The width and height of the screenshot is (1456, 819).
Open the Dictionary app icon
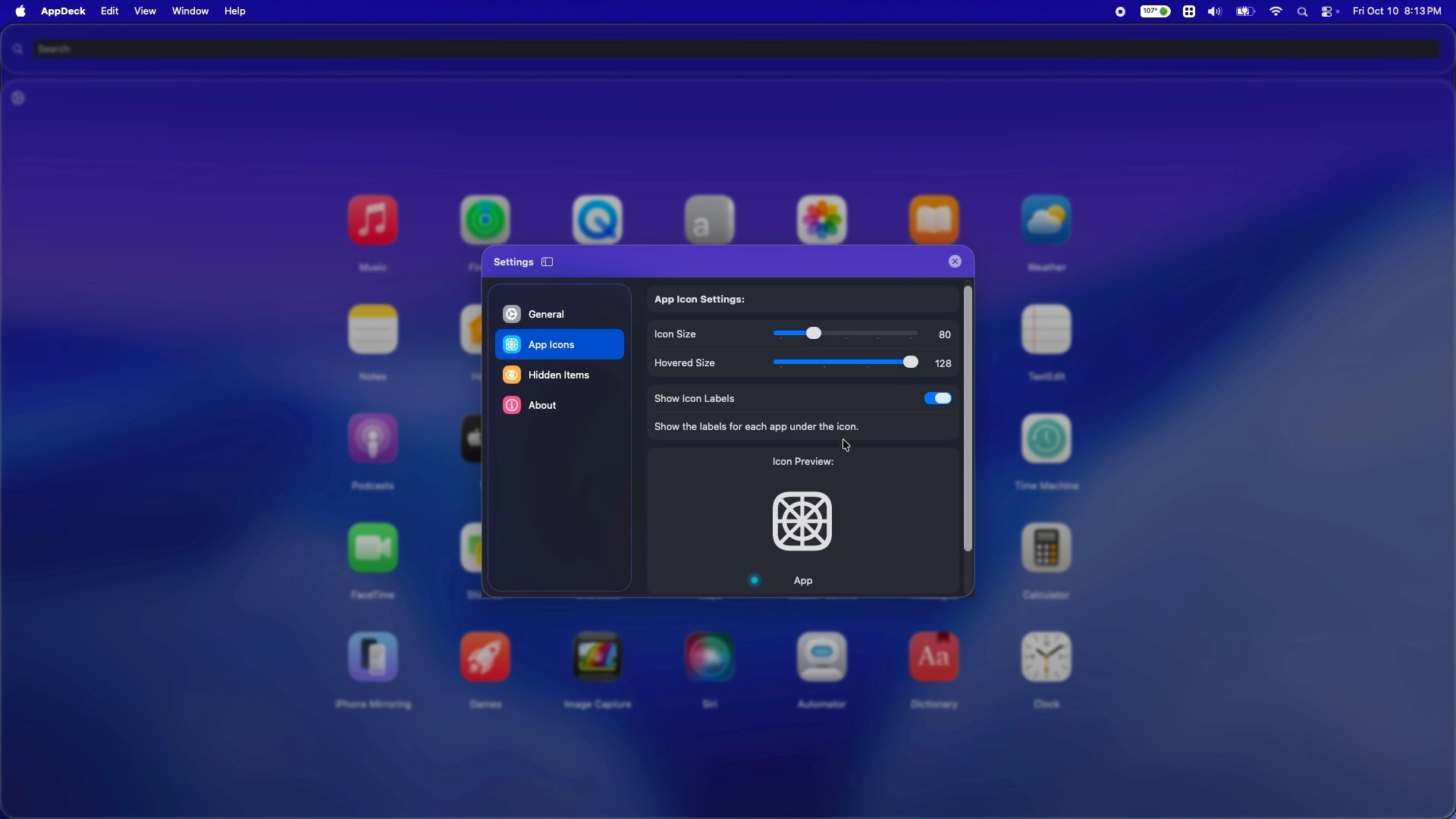(x=934, y=657)
